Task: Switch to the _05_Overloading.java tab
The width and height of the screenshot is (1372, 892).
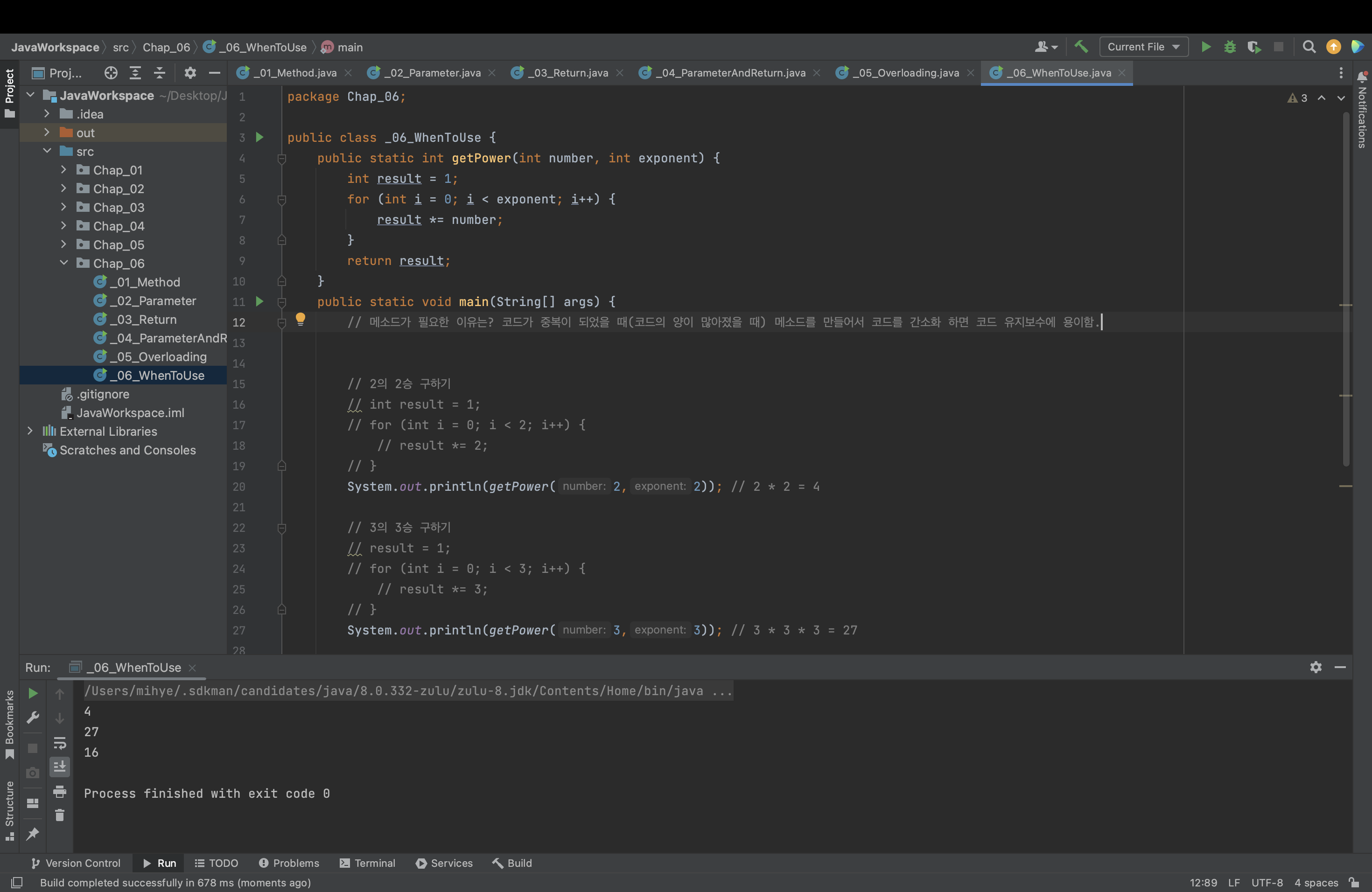Action: point(906,73)
